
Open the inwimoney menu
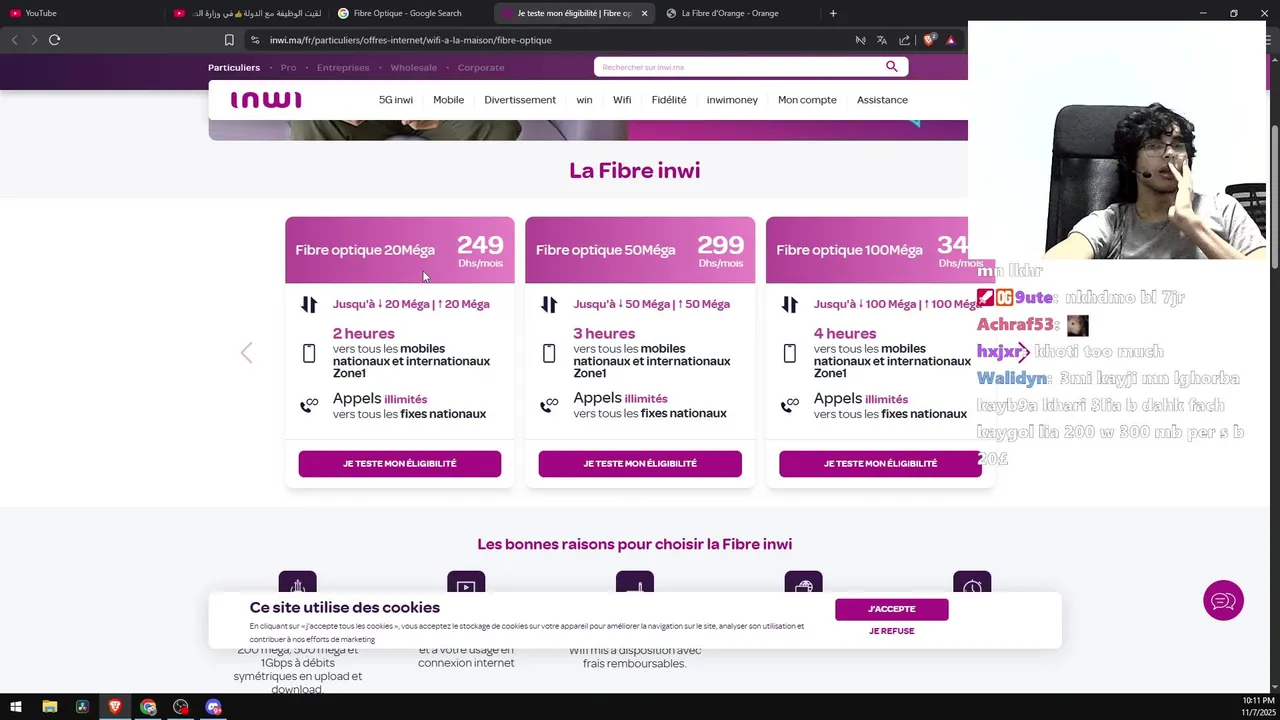(732, 100)
